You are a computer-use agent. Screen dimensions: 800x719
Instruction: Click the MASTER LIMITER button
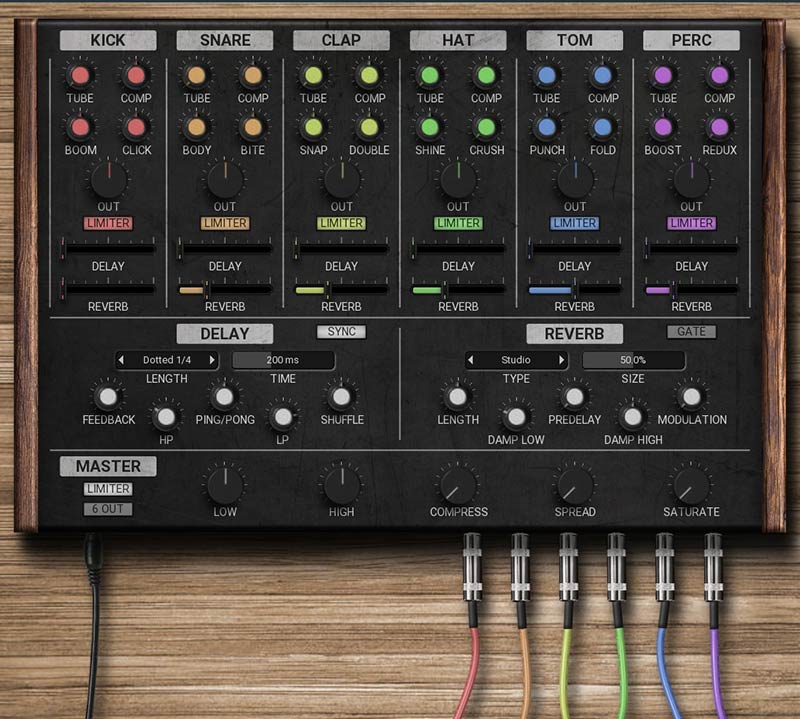108,488
